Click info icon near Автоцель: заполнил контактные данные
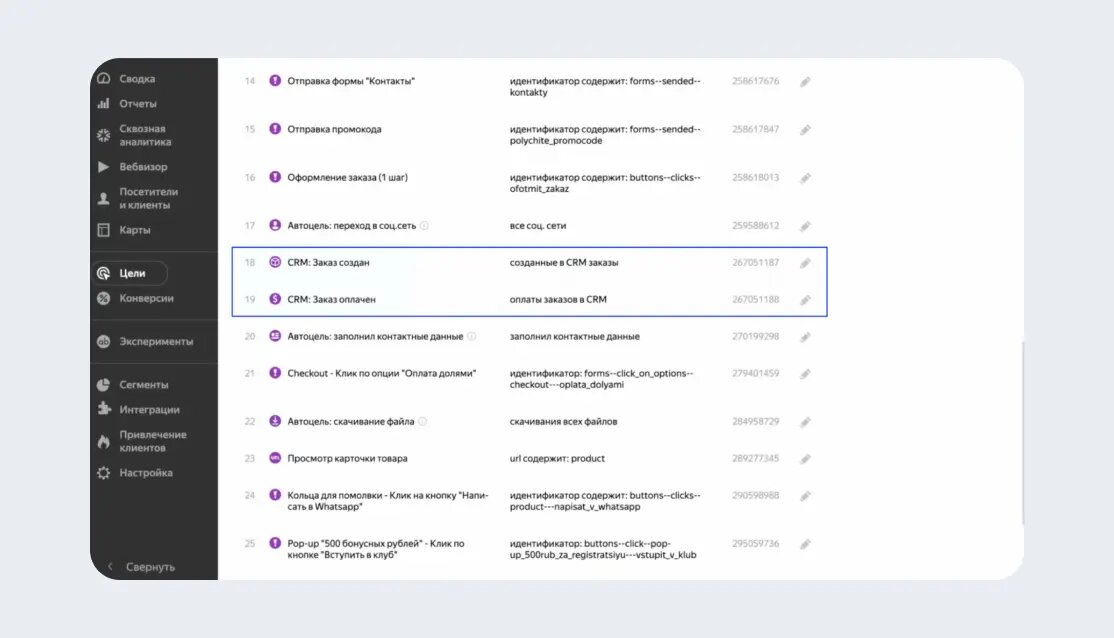Screen dimensions: 1114x638 pyautogui.click(x=472, y=337)
